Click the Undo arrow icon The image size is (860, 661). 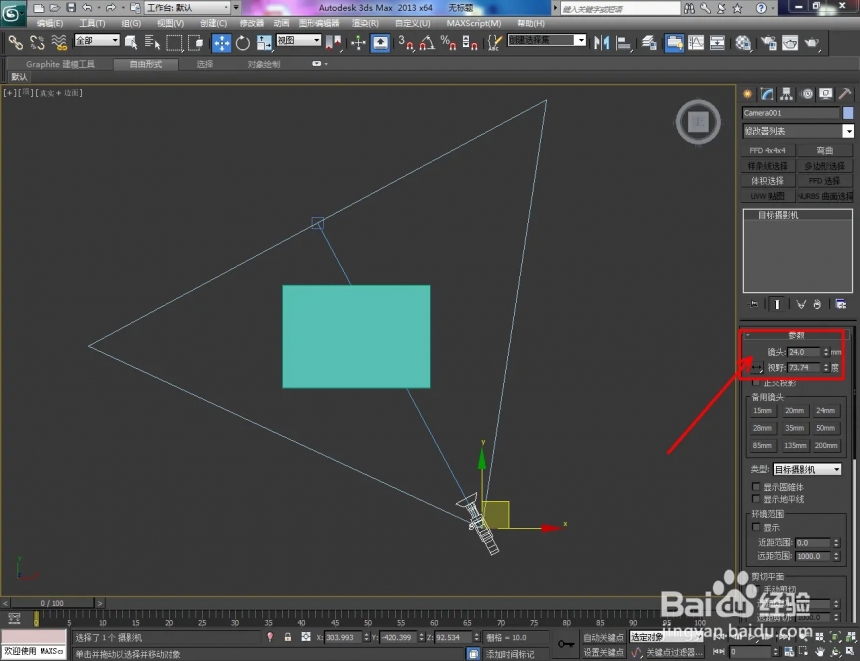tap(87, 8)
